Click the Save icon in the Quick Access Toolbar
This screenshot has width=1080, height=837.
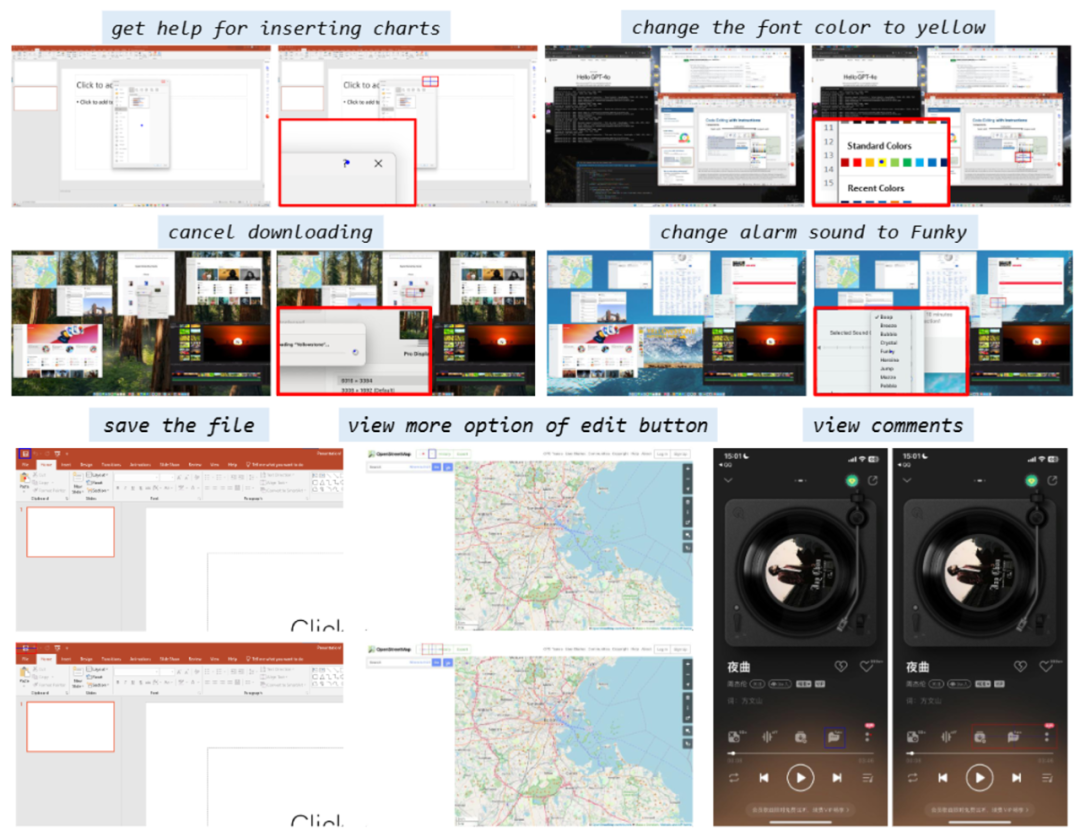(24, 453)
